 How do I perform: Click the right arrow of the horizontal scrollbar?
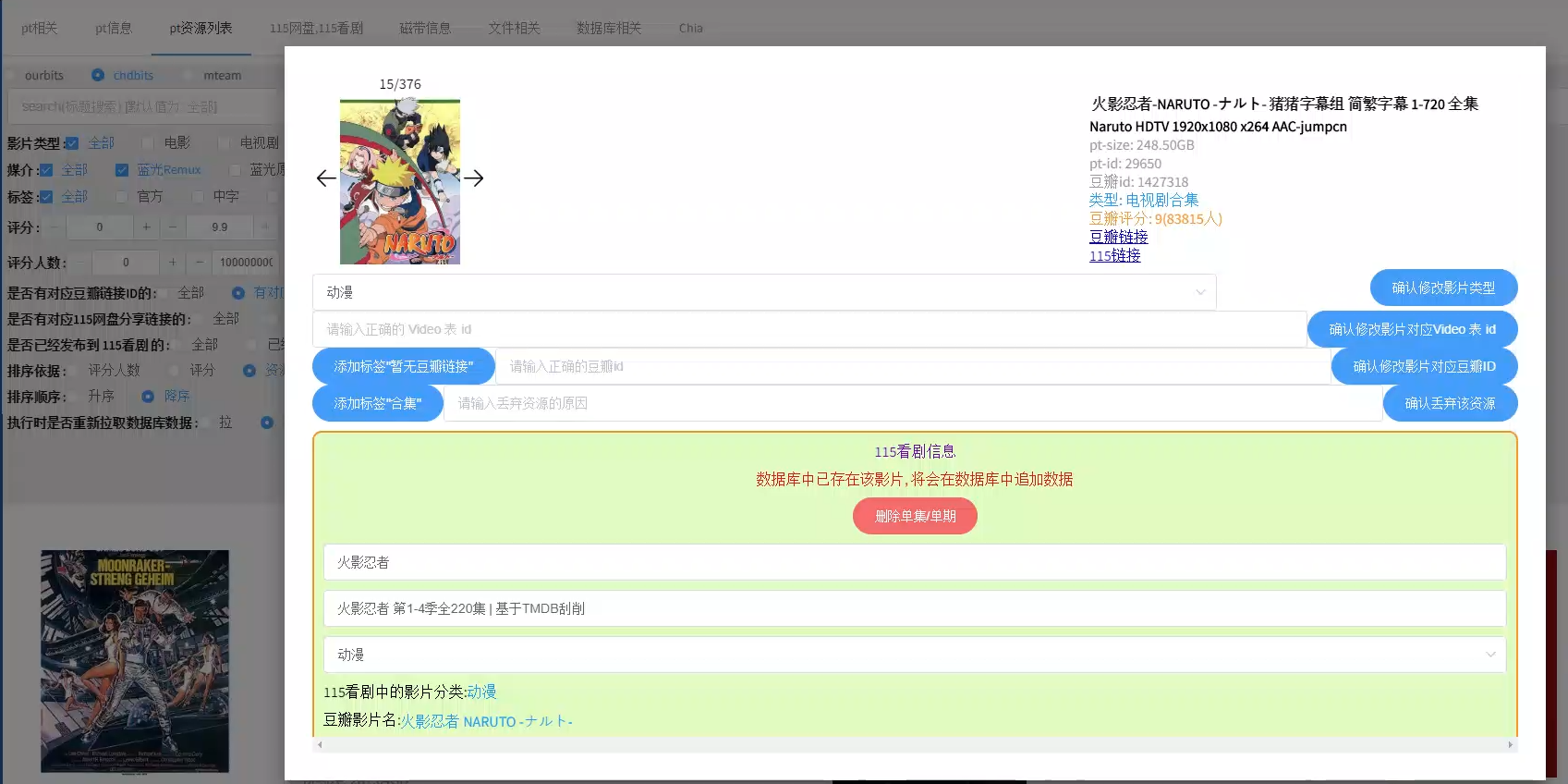click(1511, 744)
